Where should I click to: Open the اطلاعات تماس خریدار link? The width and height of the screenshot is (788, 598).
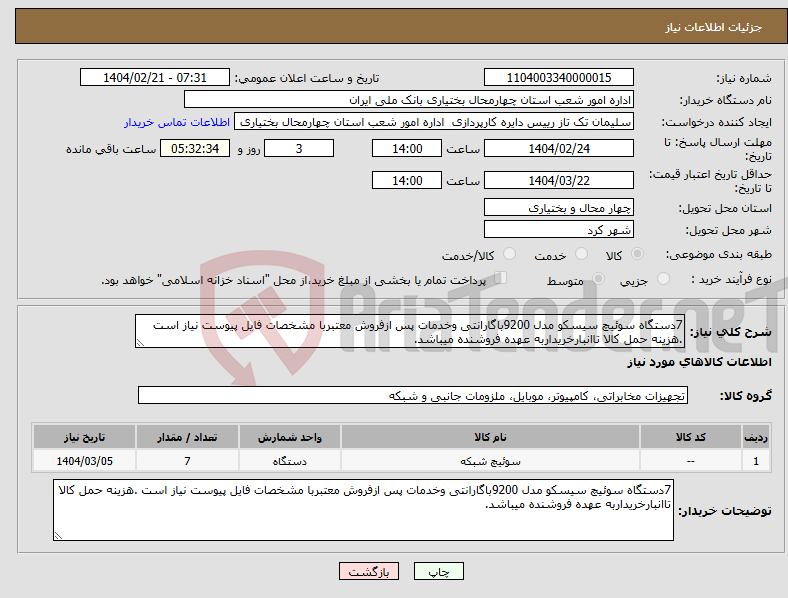coord(177,122)
